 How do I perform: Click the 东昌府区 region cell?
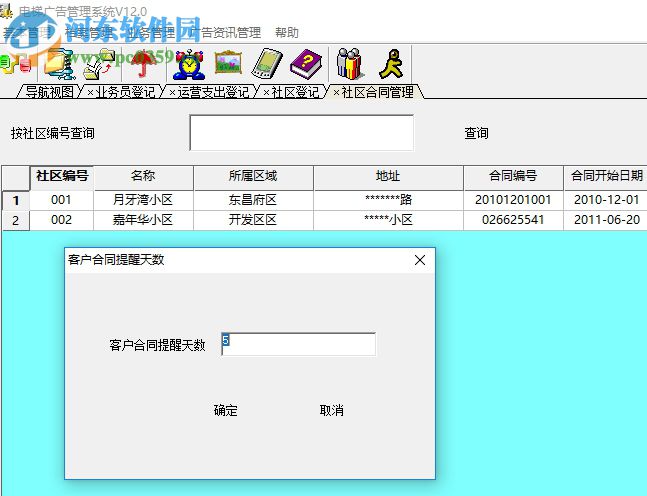253,200
